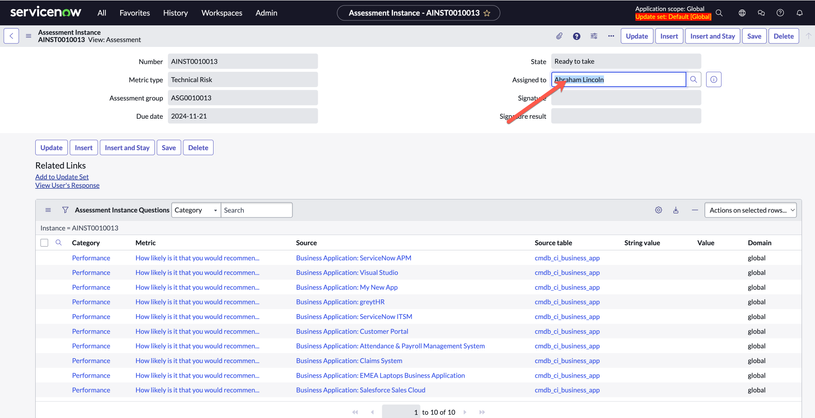Go to the last page of the list
This screenshot has width=815, height=418.
coord(482,412)
